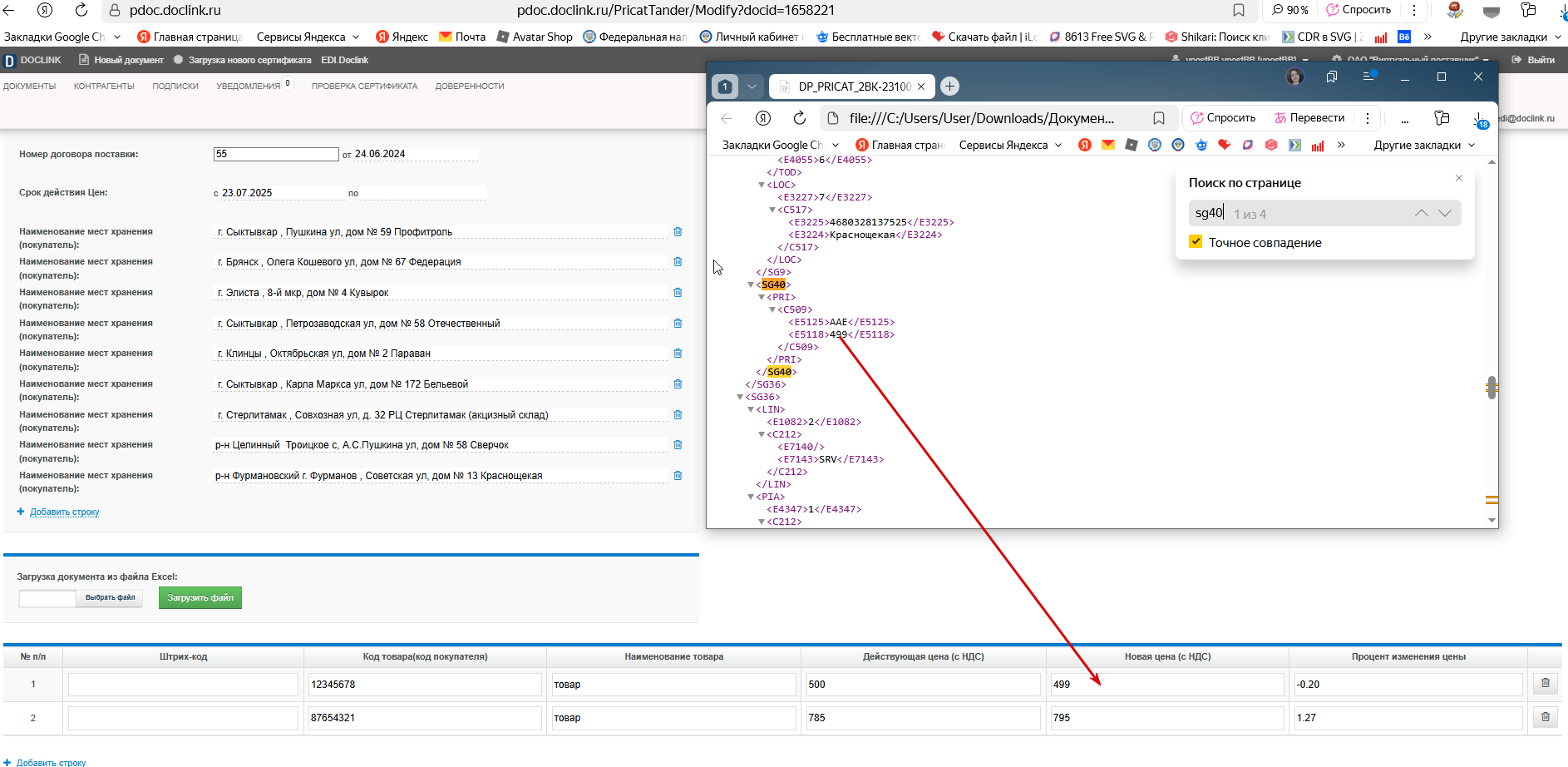Click scrollbar down arrow in XML window

1492,520
